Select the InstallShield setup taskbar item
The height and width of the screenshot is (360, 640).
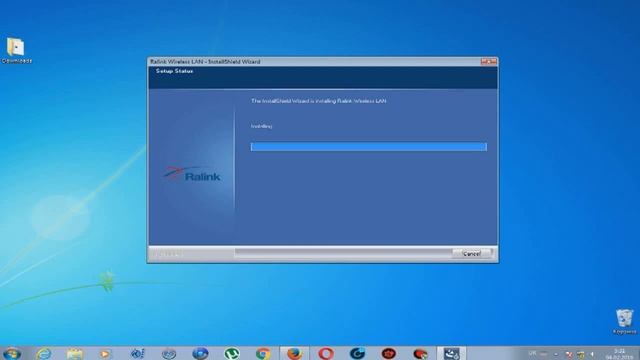pyautogui.click(x=451, y=353)
